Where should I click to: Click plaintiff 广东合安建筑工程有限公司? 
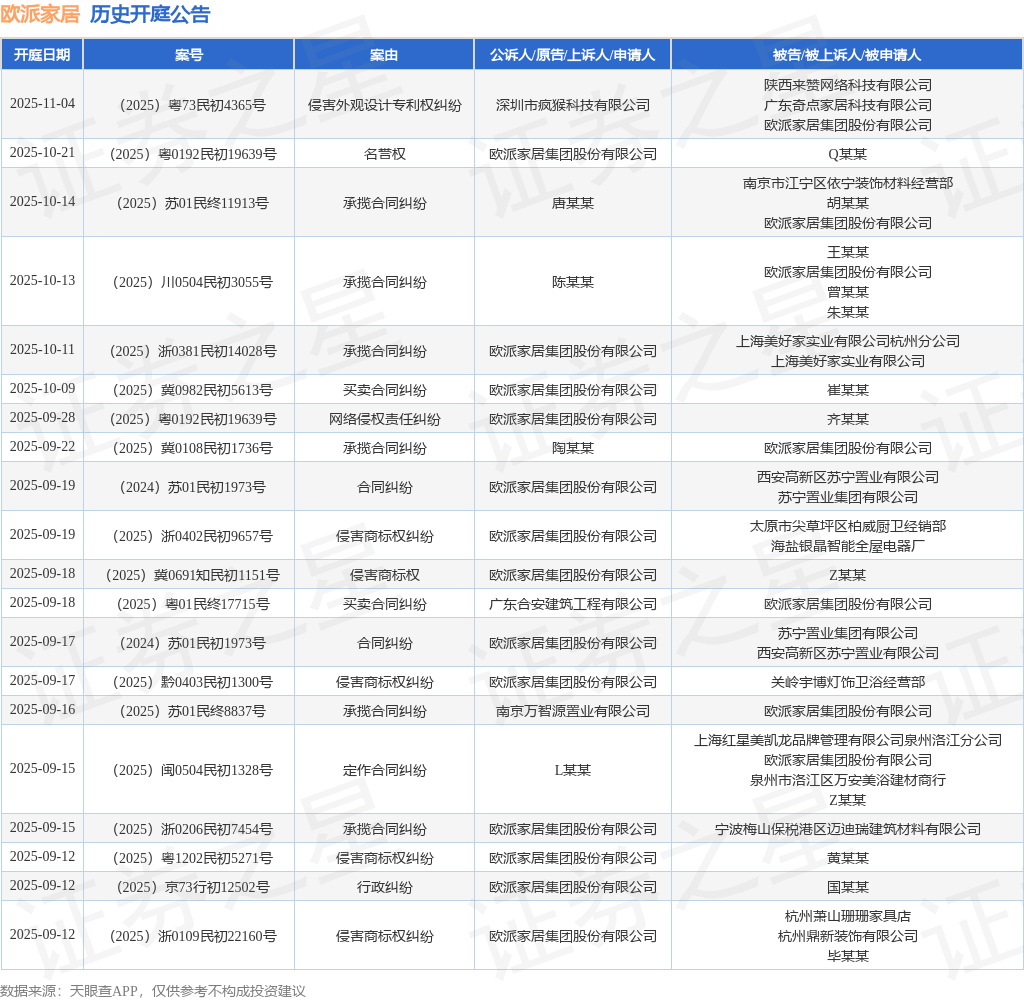click(573, 604)
